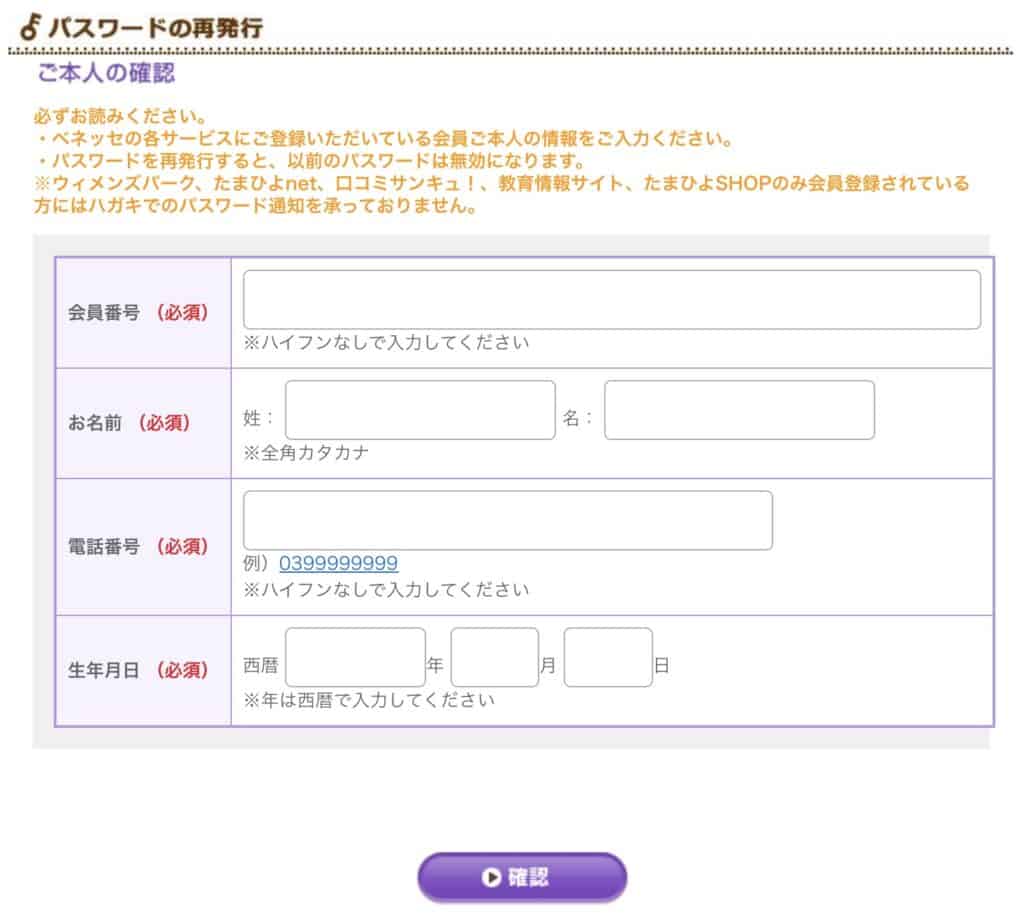Click the 必須 label next to 電話番号

click(x=185, y=546)
